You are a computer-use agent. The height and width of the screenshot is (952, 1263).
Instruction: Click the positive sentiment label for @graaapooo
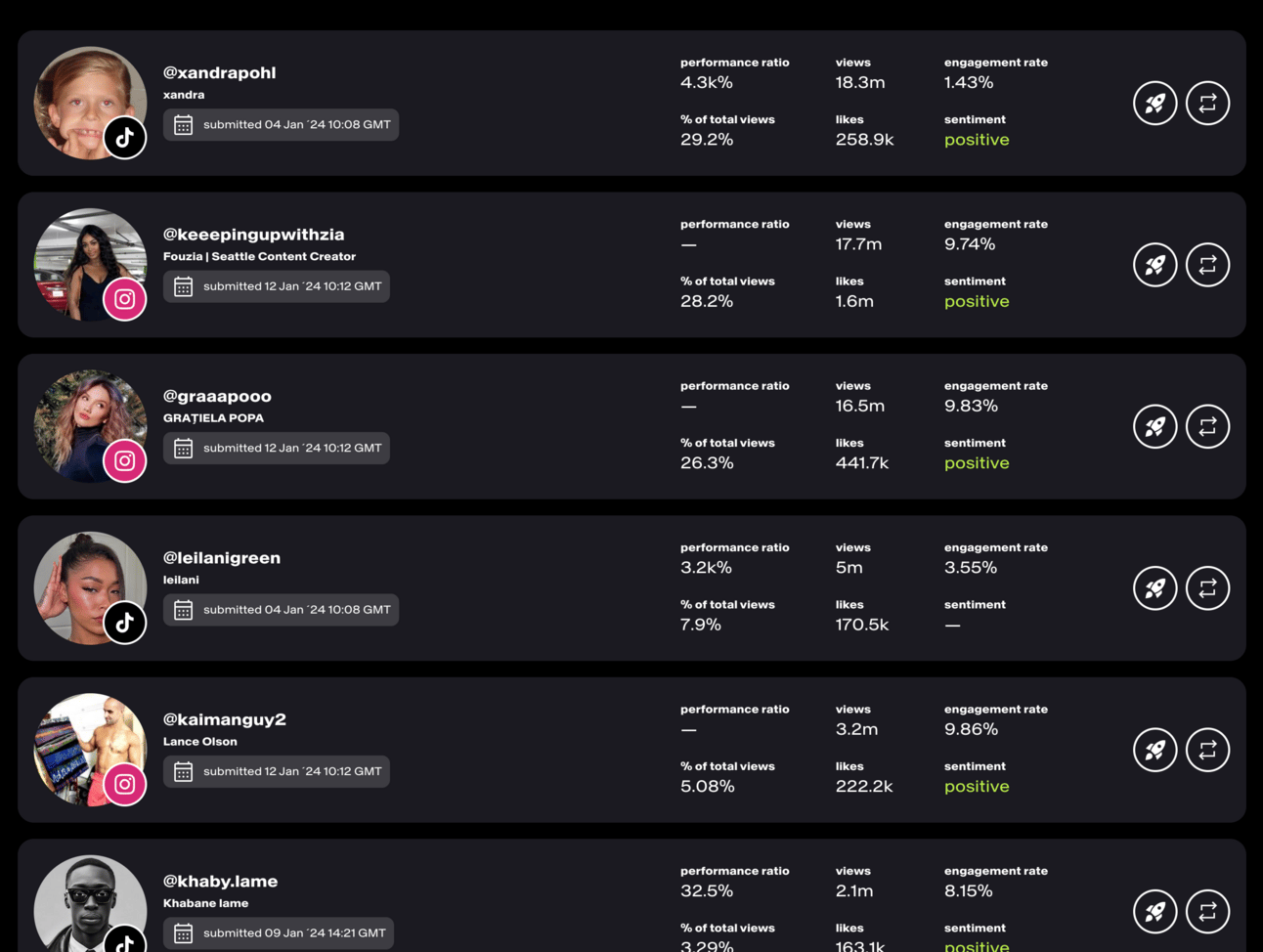(x=977, y=463)
